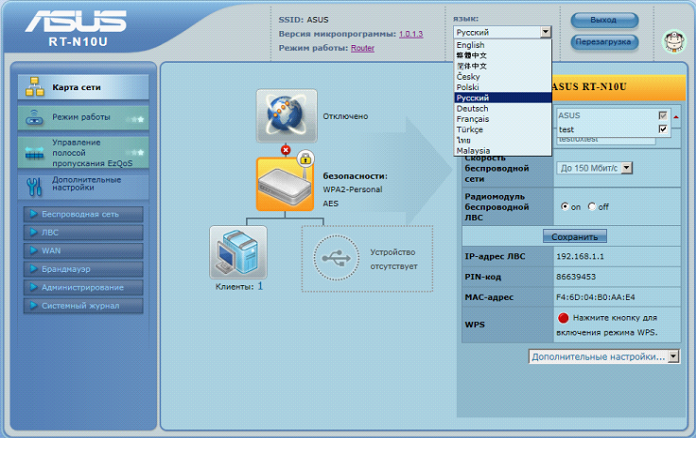The width and height of the screenshot is (696, 457).
Task: Click arrow icon beside Брандмауэр
Action: pyautogui.click(x=33, y=269)
